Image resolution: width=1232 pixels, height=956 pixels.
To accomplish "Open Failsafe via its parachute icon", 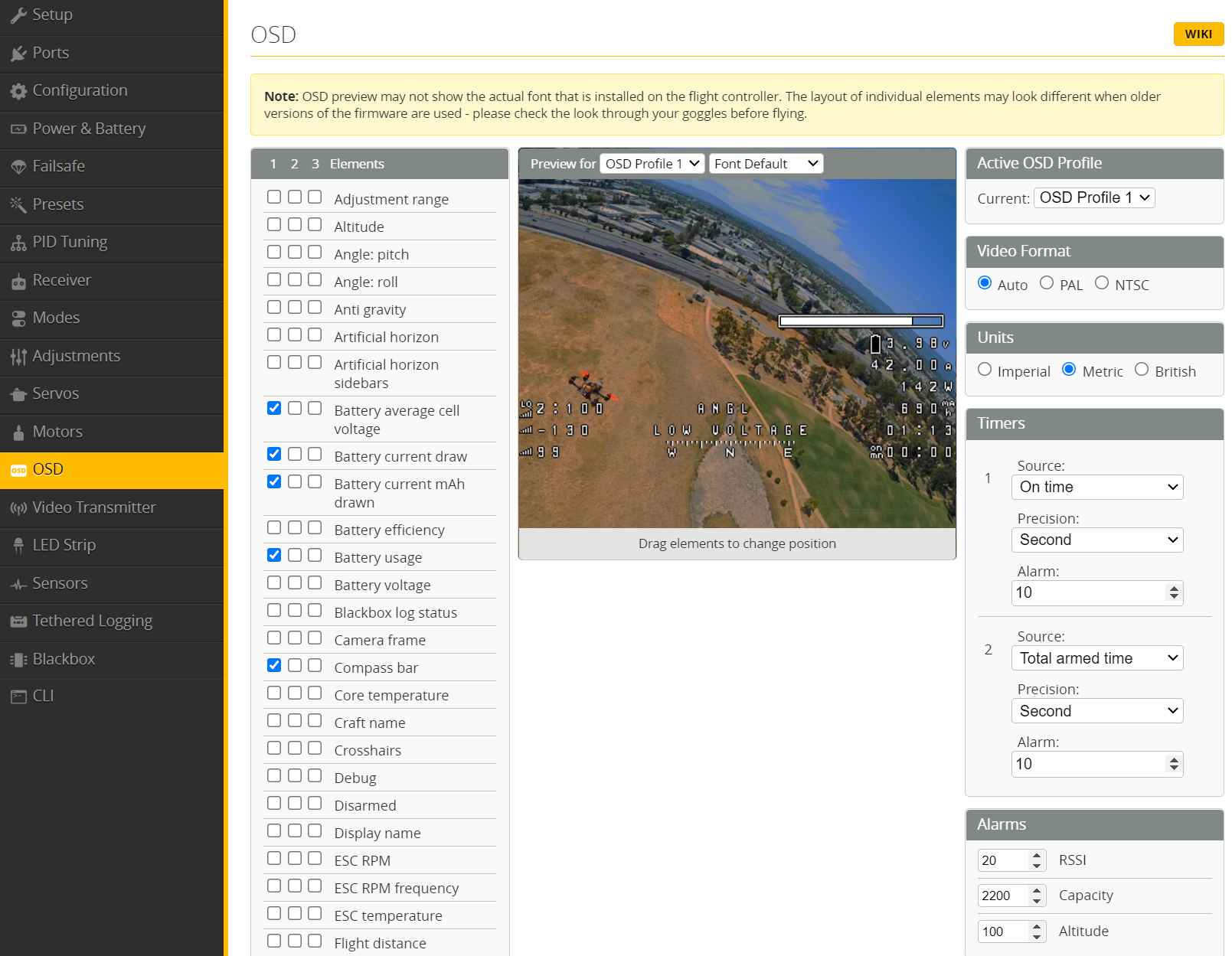I will (18, 167).
